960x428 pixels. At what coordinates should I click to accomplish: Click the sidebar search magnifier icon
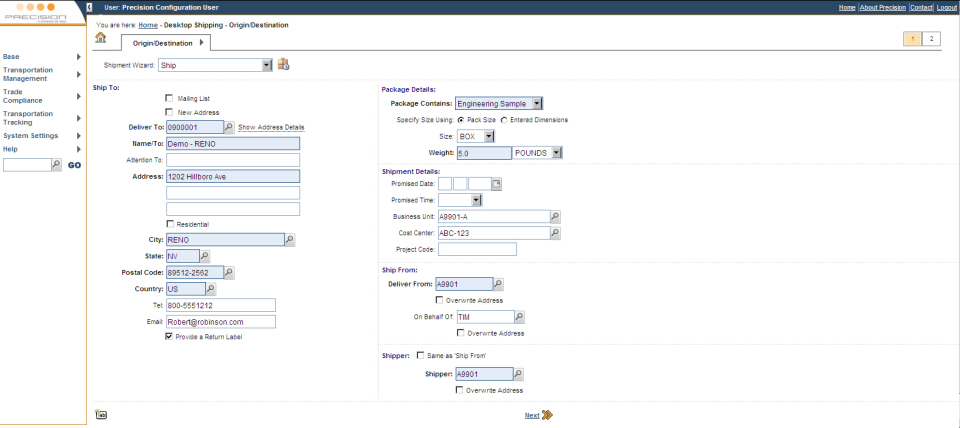click(x=56, y=165)
